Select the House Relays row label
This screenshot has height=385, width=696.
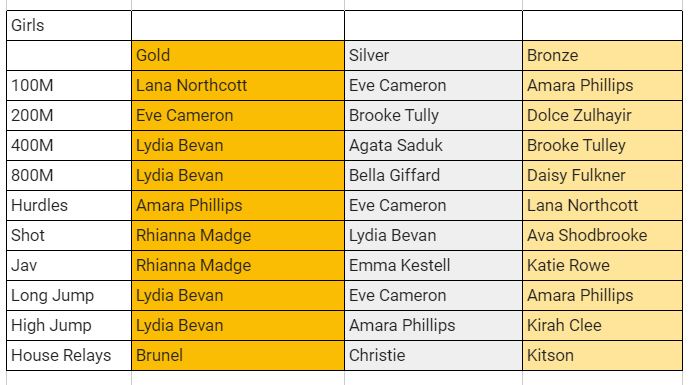[x=69, y=355]
